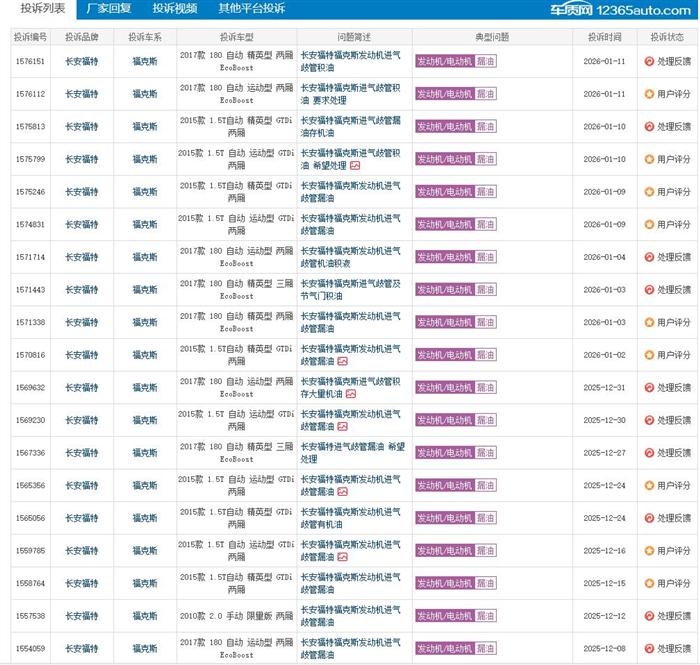Click the 漏油 tag in row 1565056

coord(484,518)
